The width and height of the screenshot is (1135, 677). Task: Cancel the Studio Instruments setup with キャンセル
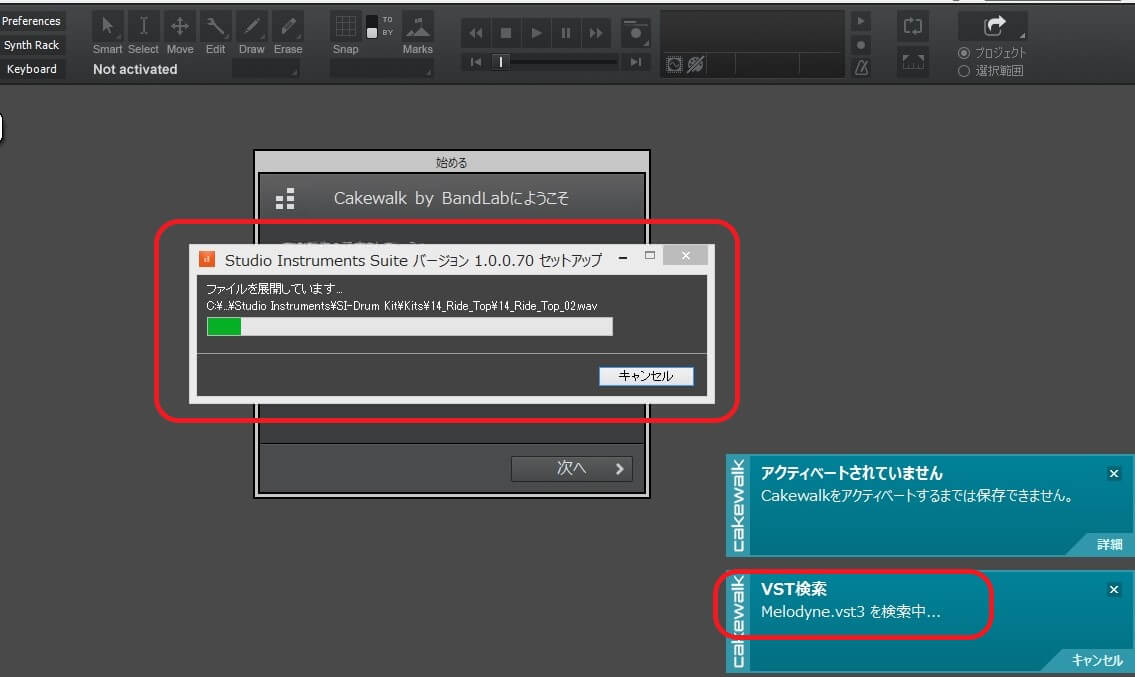646,376
